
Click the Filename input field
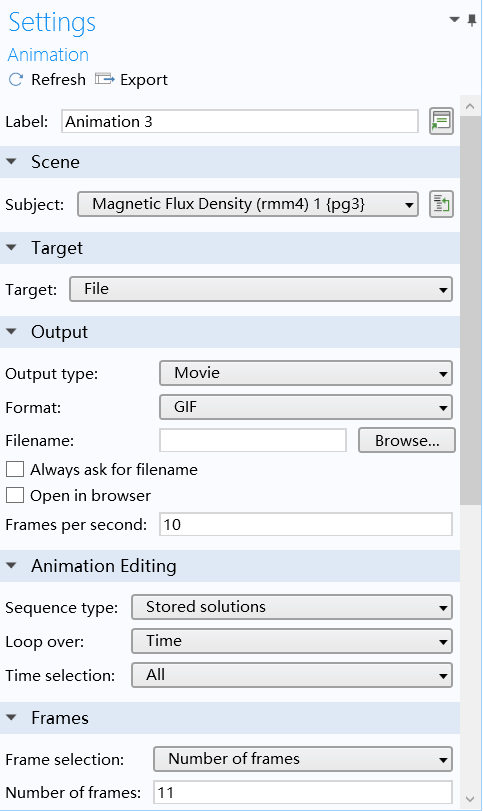[253, 441]
